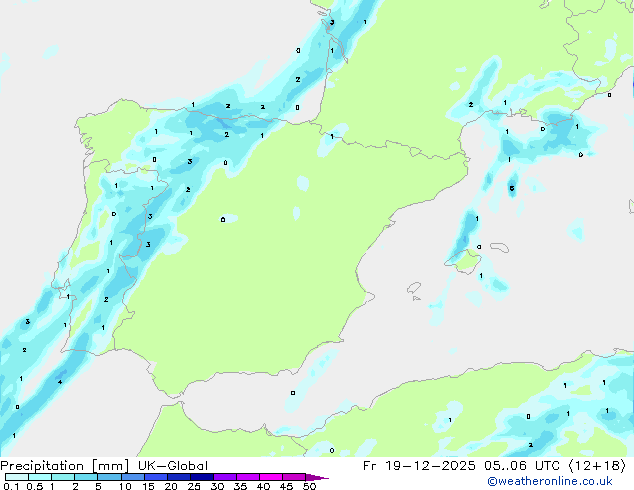Click the forecast date 'Fr 19-12-2025' text
The height and width of the screenshot is (490, 634).
[419, 466]
